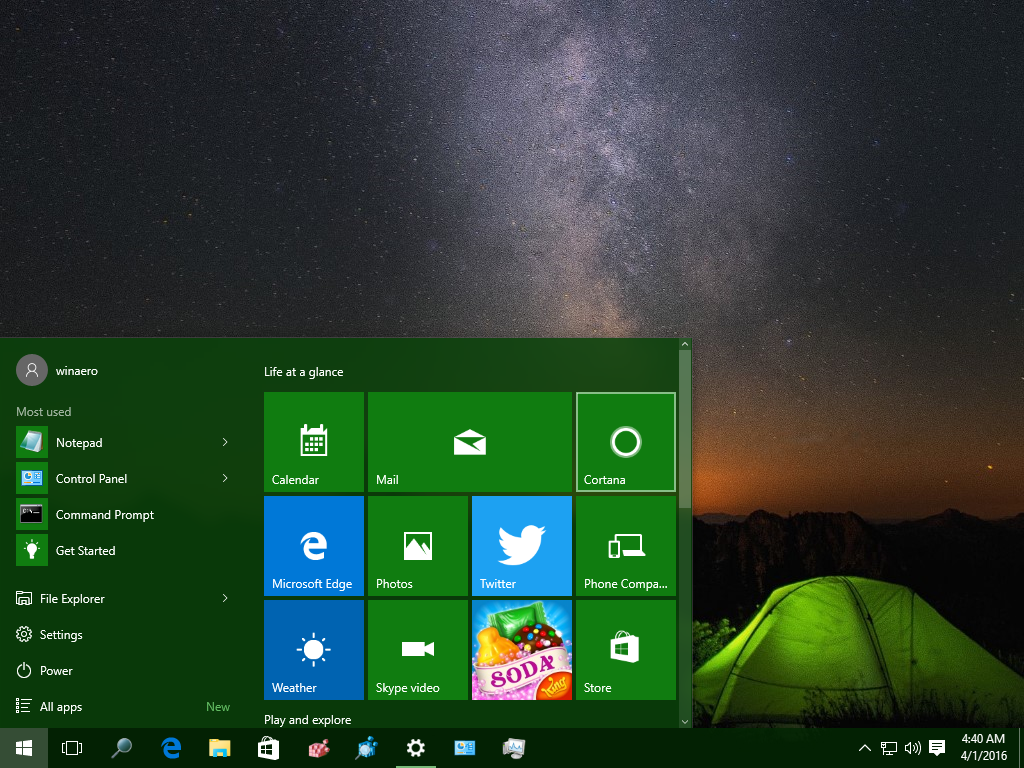The image size is (1024, 768).
Task: Check the Weather tile
Action: click(x=313, y=649)
